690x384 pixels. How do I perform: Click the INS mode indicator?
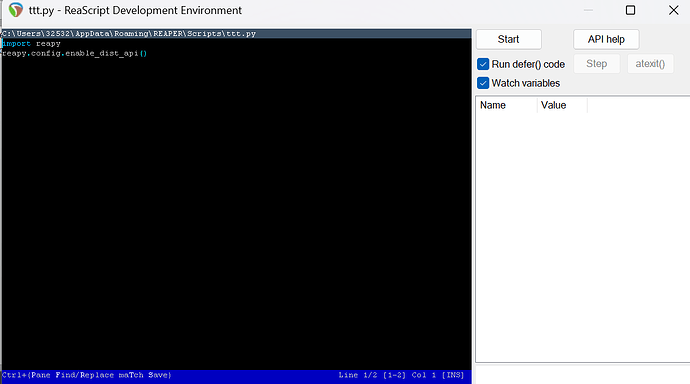tap(453, 375)
